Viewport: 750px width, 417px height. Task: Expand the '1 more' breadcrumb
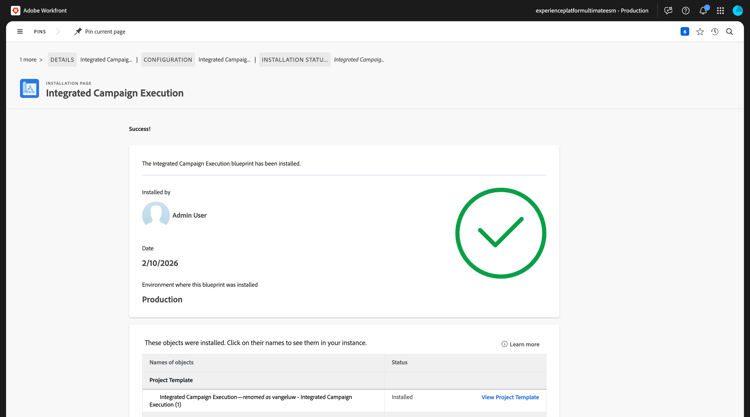(x=31, y=60)
